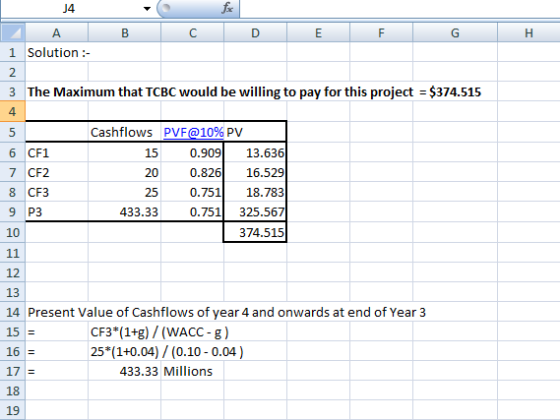The height and width of the screenshot is (420, 560).
Task: Select cashflow value 25 in row 8
Action: (125, 192)
